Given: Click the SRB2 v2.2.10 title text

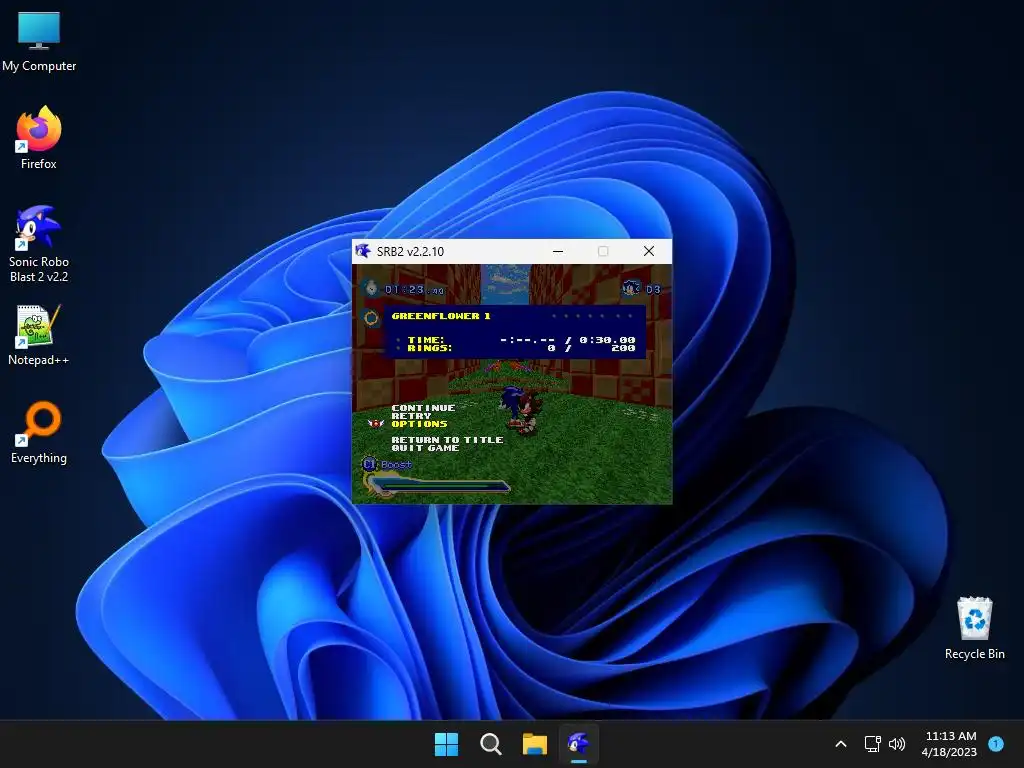Looking at the screenshot, I should 410,251.
